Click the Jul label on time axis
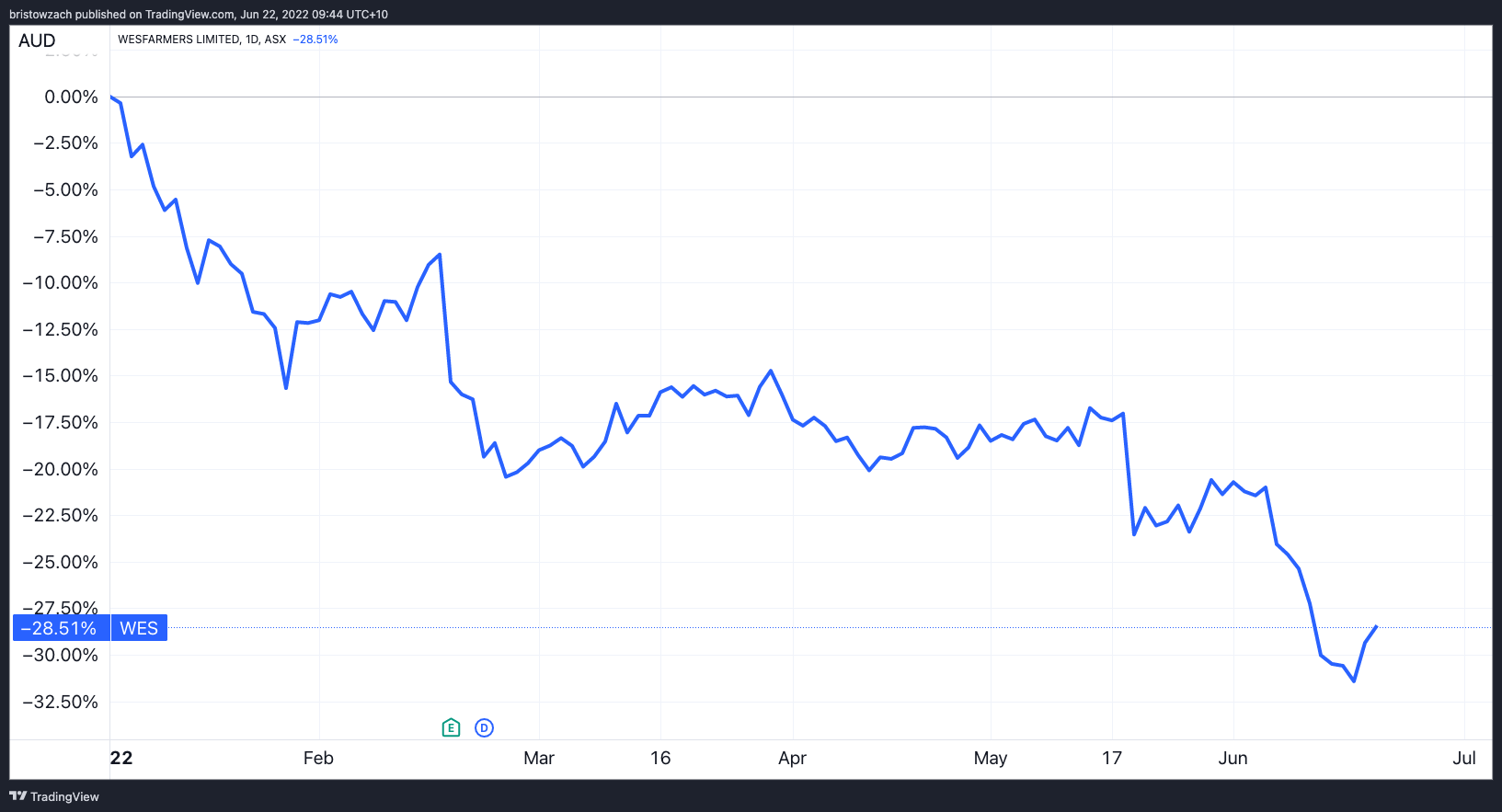The width and height of the screenshot is (1502, 812). click(1464, 758)
